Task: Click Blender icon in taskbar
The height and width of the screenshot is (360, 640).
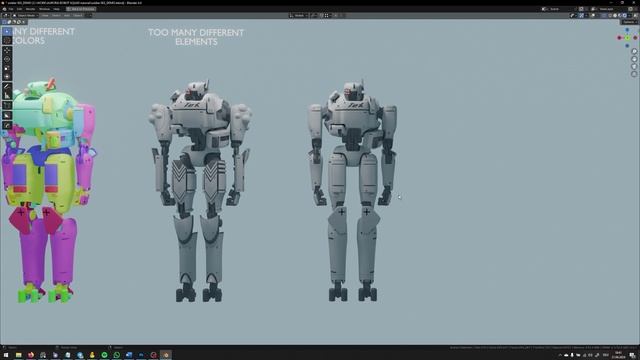Action: [x=166, y=355]
